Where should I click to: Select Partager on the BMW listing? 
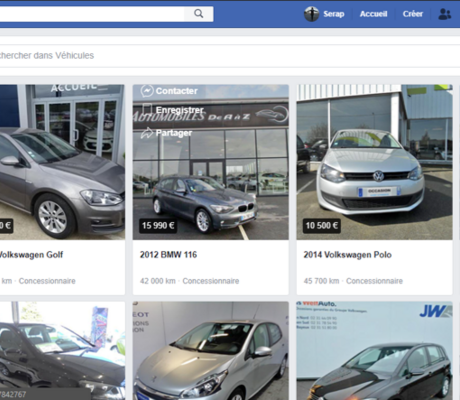[174, 133]
